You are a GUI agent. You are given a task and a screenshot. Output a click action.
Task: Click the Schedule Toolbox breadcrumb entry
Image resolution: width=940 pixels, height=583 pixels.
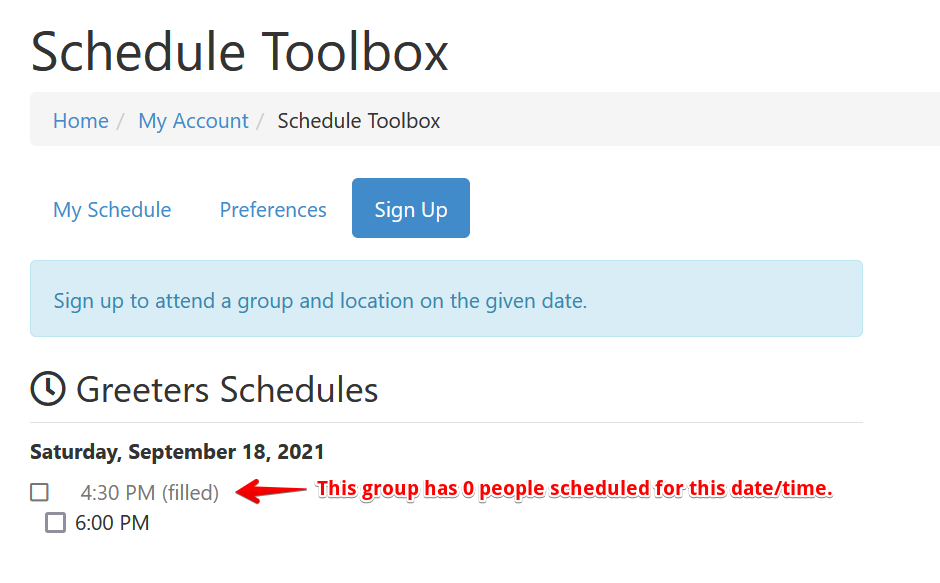point(359,120)
